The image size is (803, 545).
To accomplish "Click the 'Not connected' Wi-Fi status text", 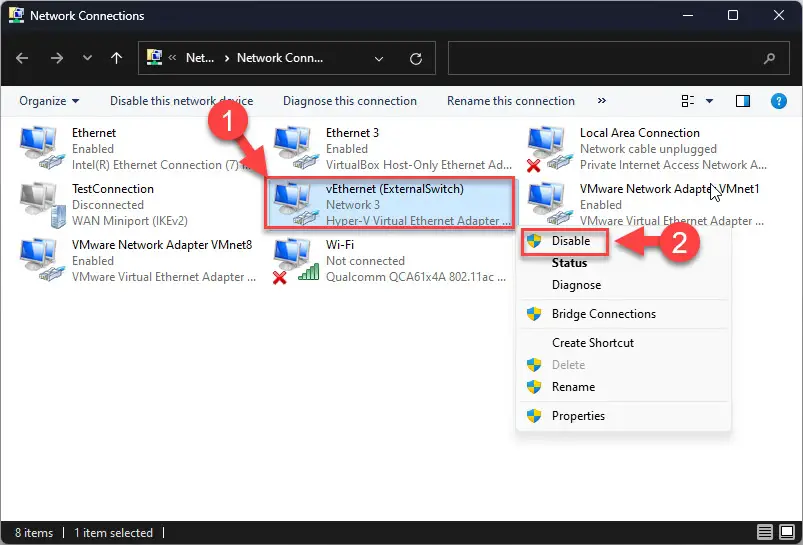I will point(365,261).
